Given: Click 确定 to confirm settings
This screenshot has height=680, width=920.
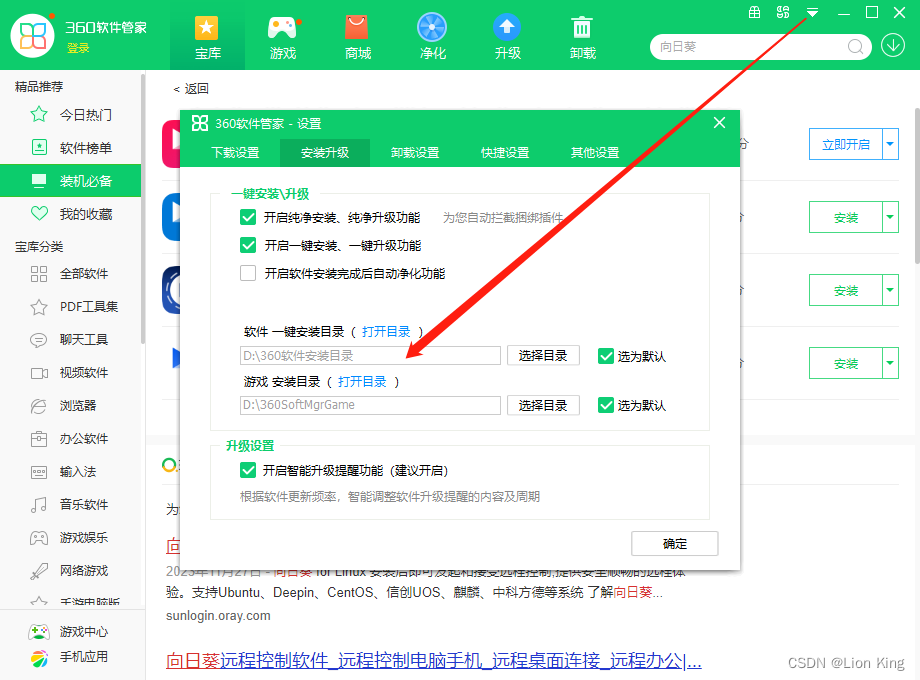Looking at the screenshot, I should (675, 543).
